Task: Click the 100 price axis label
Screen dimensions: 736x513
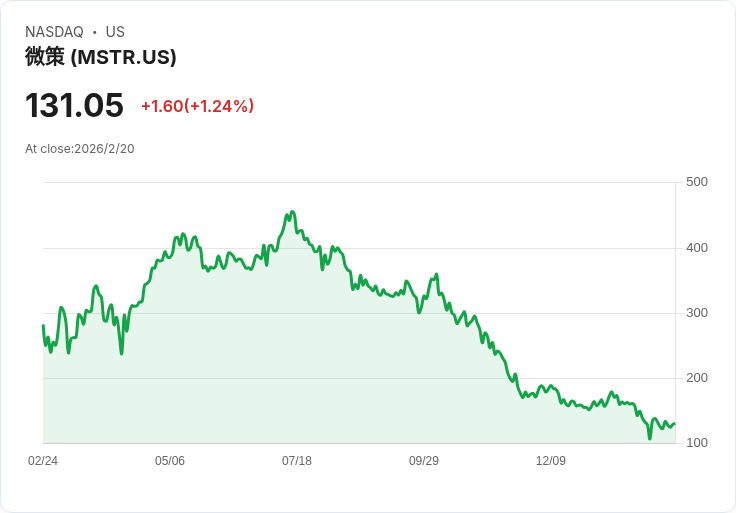Action: coord(697,443)
